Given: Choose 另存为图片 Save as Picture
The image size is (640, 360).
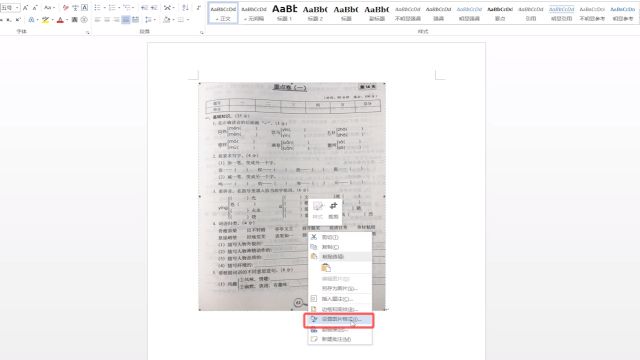Looking at the screenshot, I should click(340, 289).
